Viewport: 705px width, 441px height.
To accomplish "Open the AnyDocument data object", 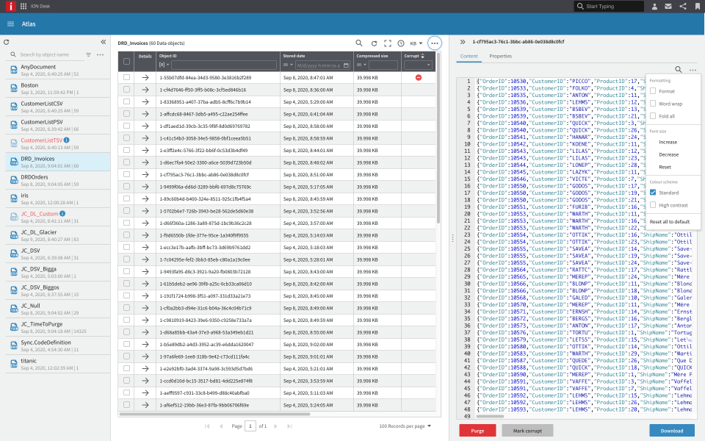I will (x=58, y=70).
